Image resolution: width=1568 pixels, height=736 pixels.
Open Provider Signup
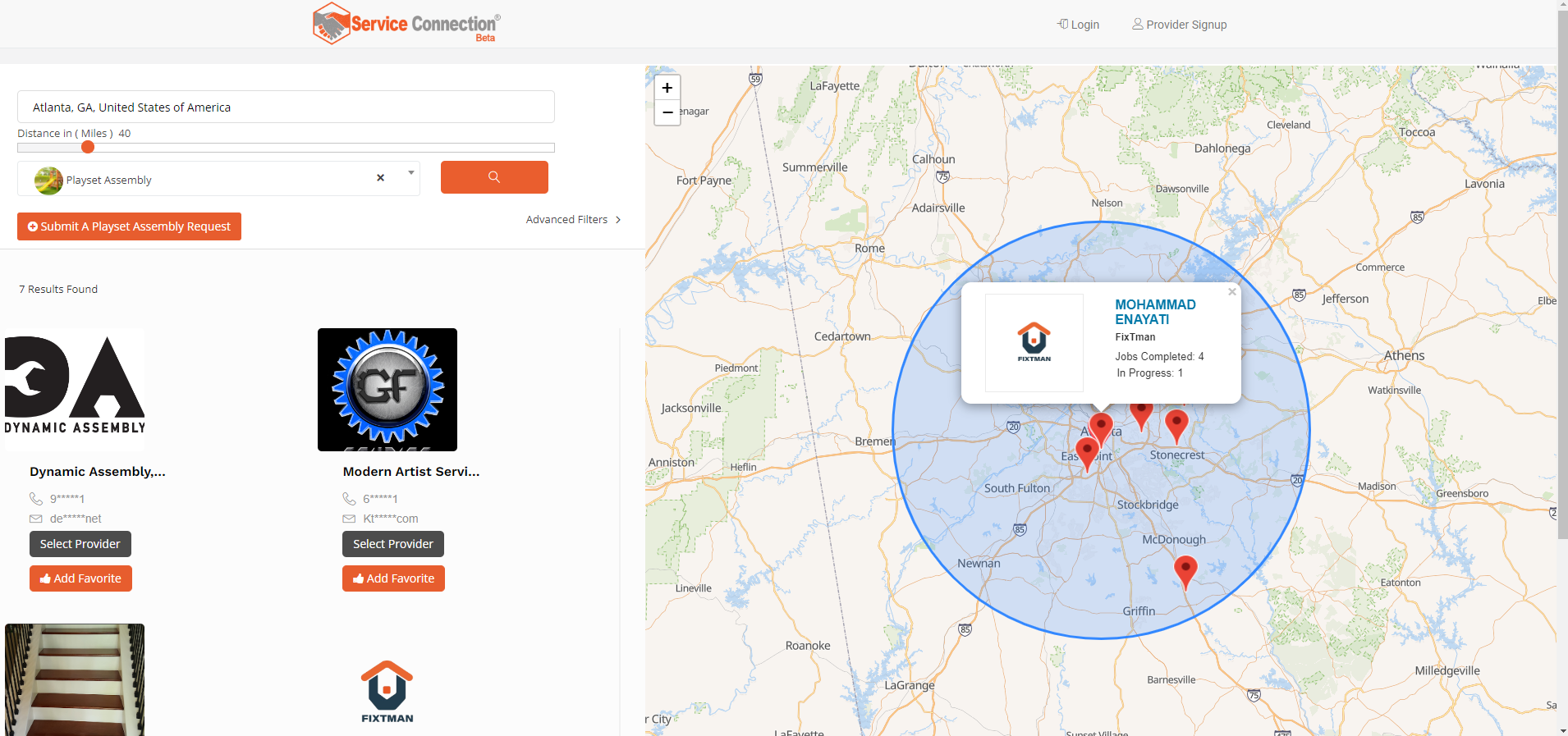pyautogui.click(x=1179, y=25)
